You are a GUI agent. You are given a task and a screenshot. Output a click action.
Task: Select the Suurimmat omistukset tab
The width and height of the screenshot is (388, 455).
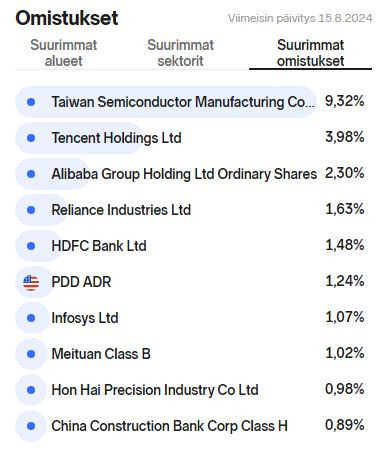310,53
